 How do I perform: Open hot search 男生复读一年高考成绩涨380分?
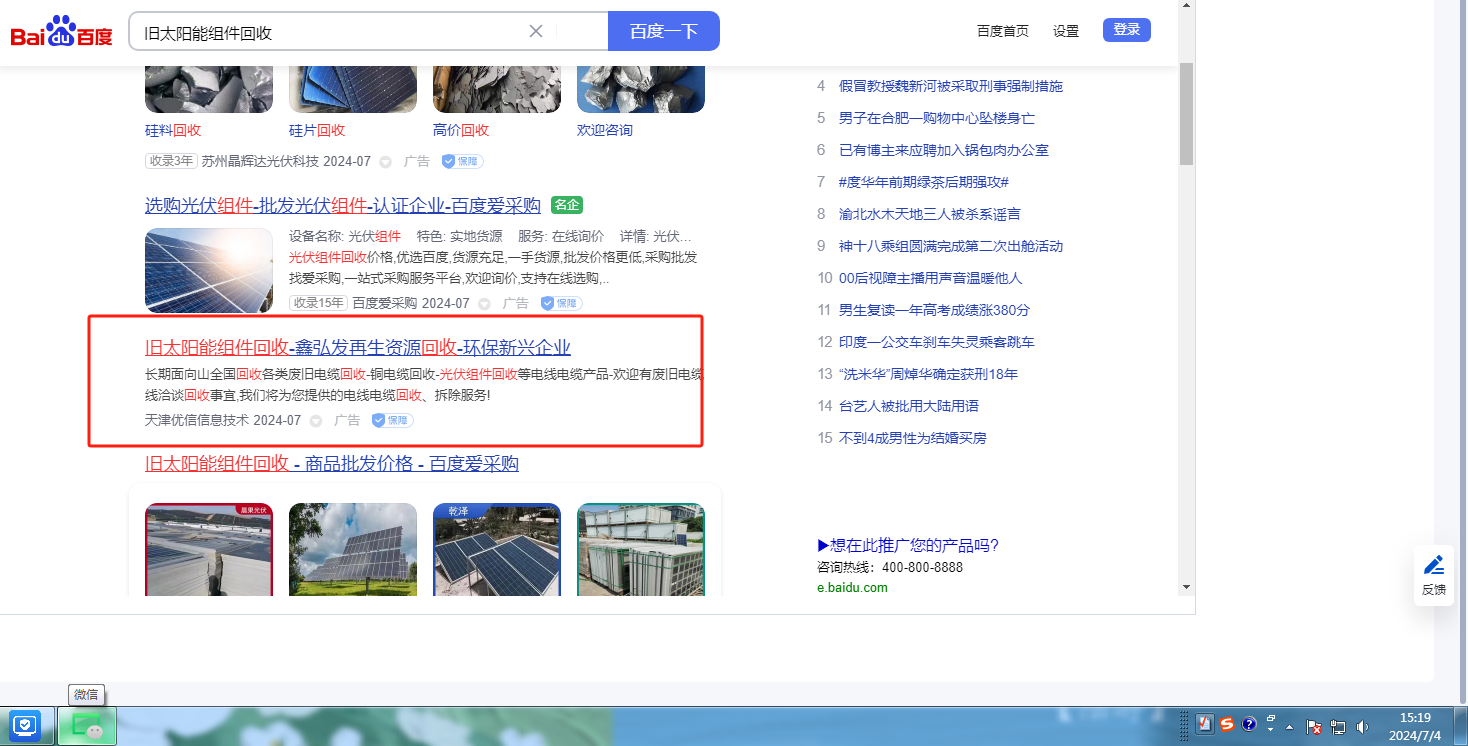pyautogui.click(x=934, y=310)
